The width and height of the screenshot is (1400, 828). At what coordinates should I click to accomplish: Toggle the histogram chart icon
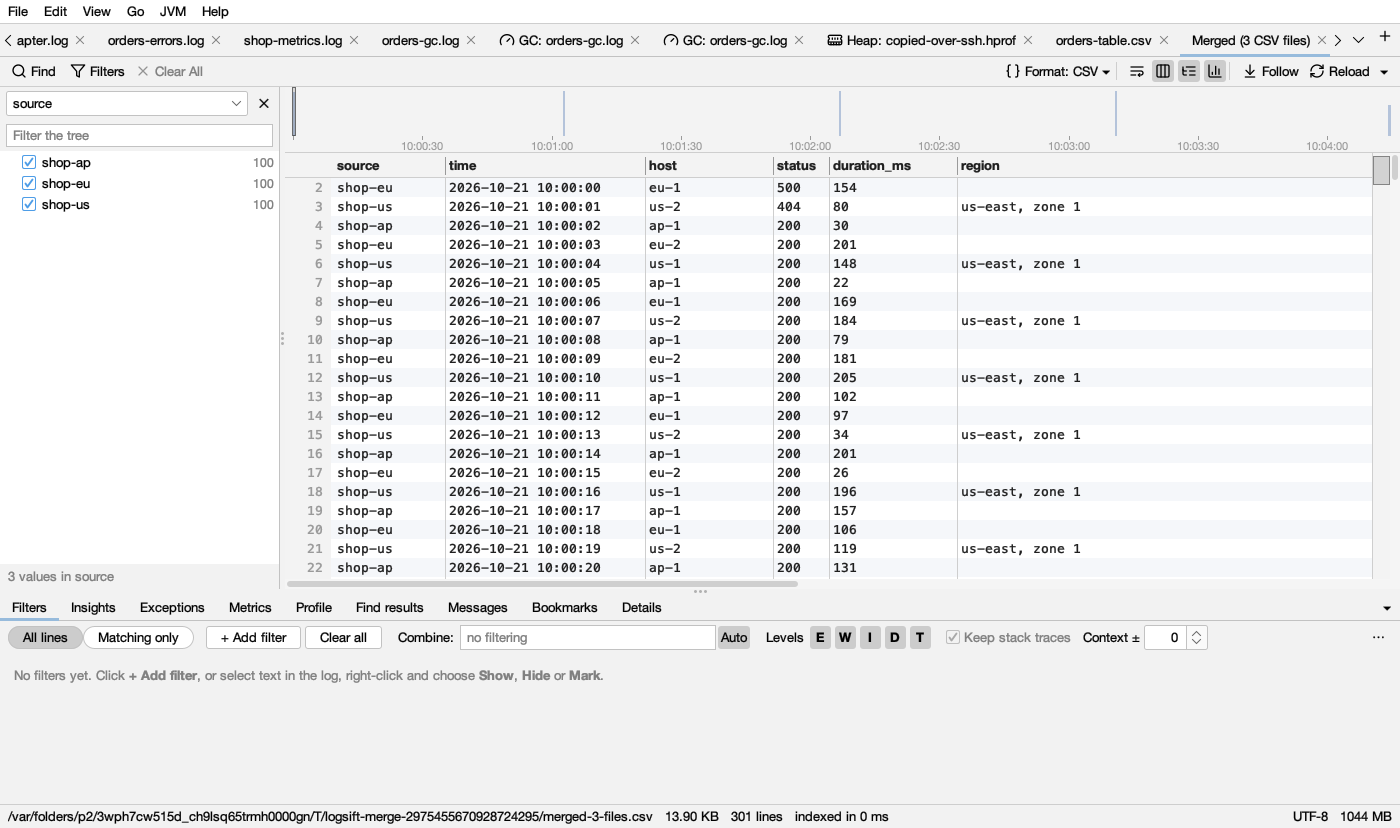1215,71
